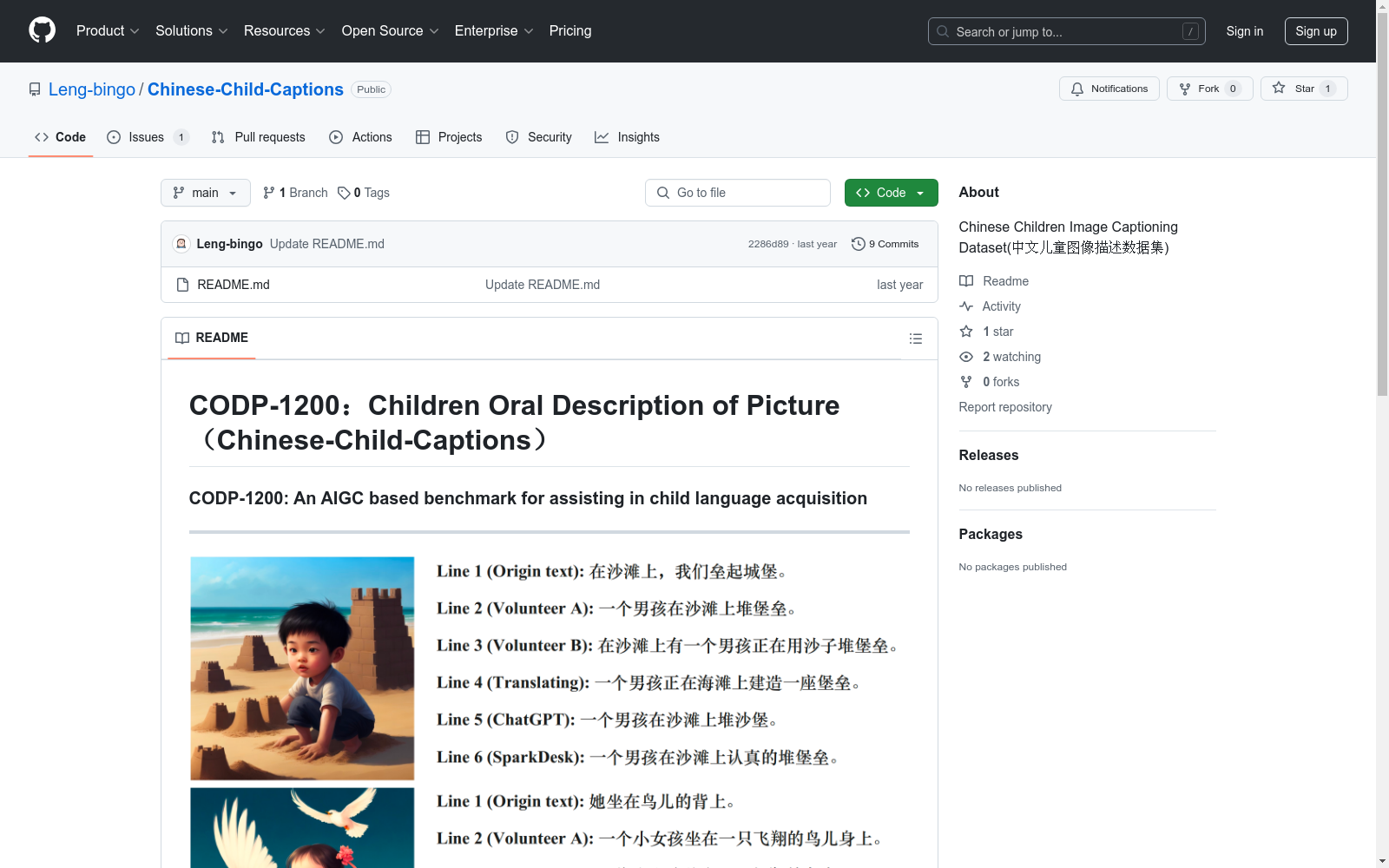The width and height of the screenshot is (1389, 868).
Task: Click the Sign up button
Action: pyautogui.click(x=1316, y=31)
